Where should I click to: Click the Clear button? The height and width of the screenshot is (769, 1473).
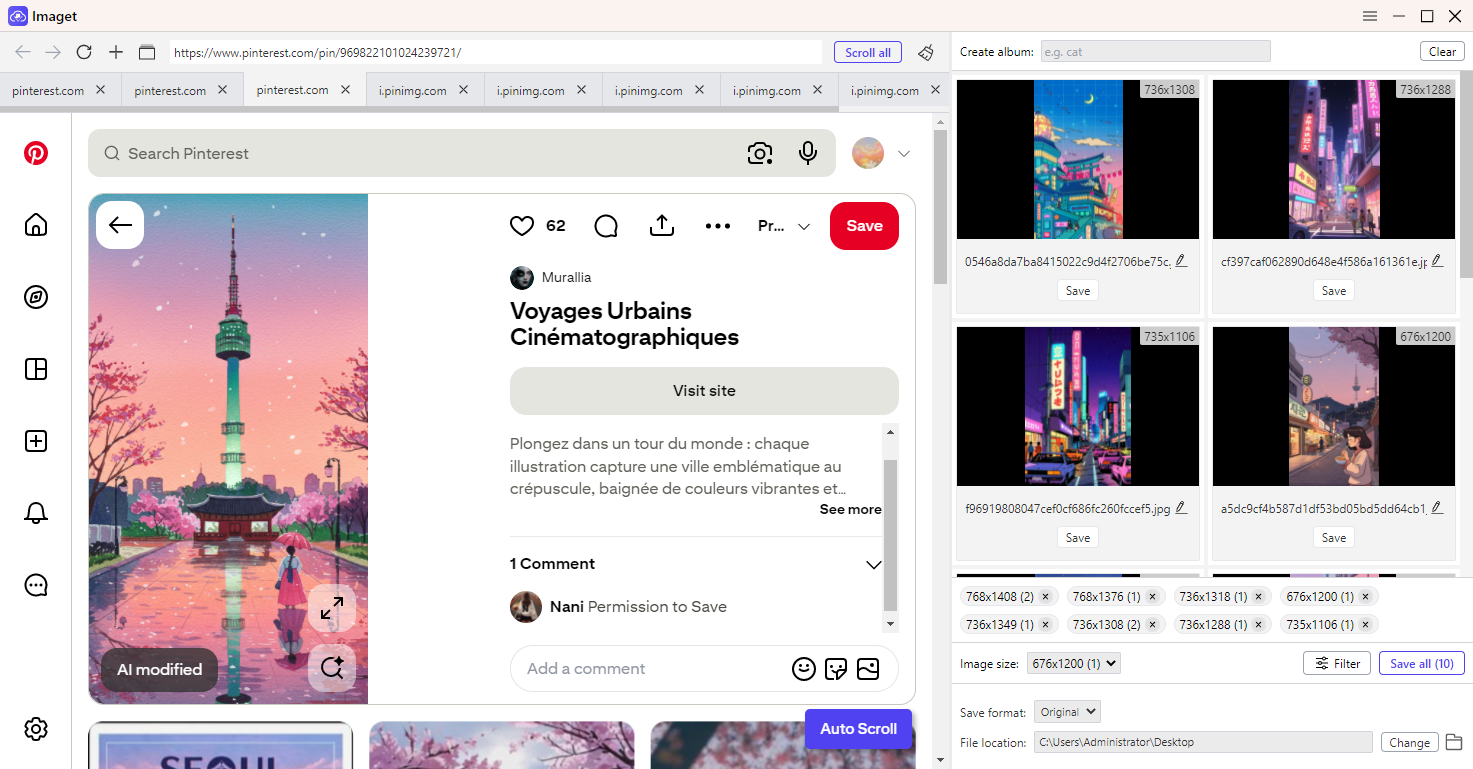(x=1442, y=52)
